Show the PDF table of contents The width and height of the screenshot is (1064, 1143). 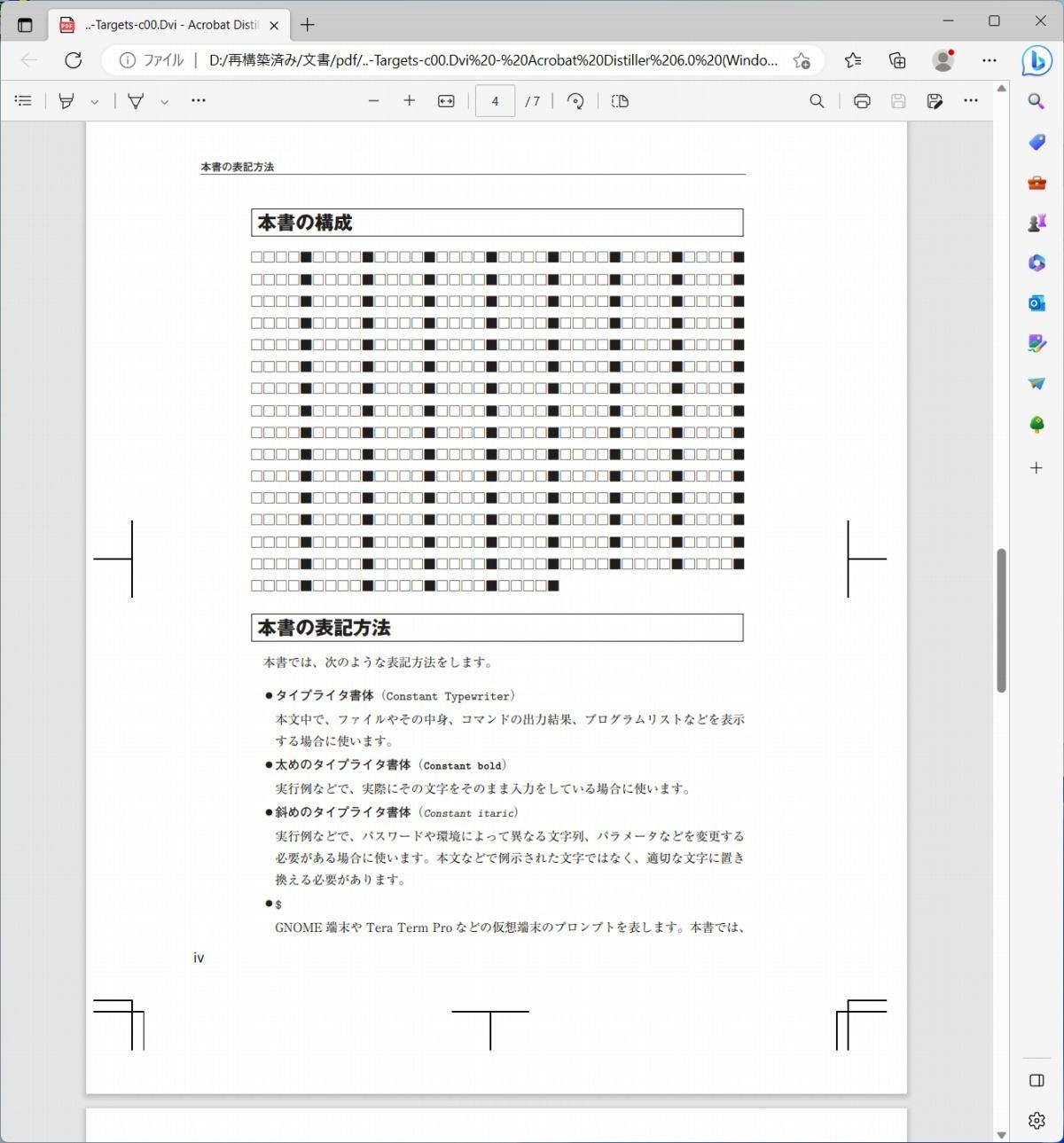(24, 101)
